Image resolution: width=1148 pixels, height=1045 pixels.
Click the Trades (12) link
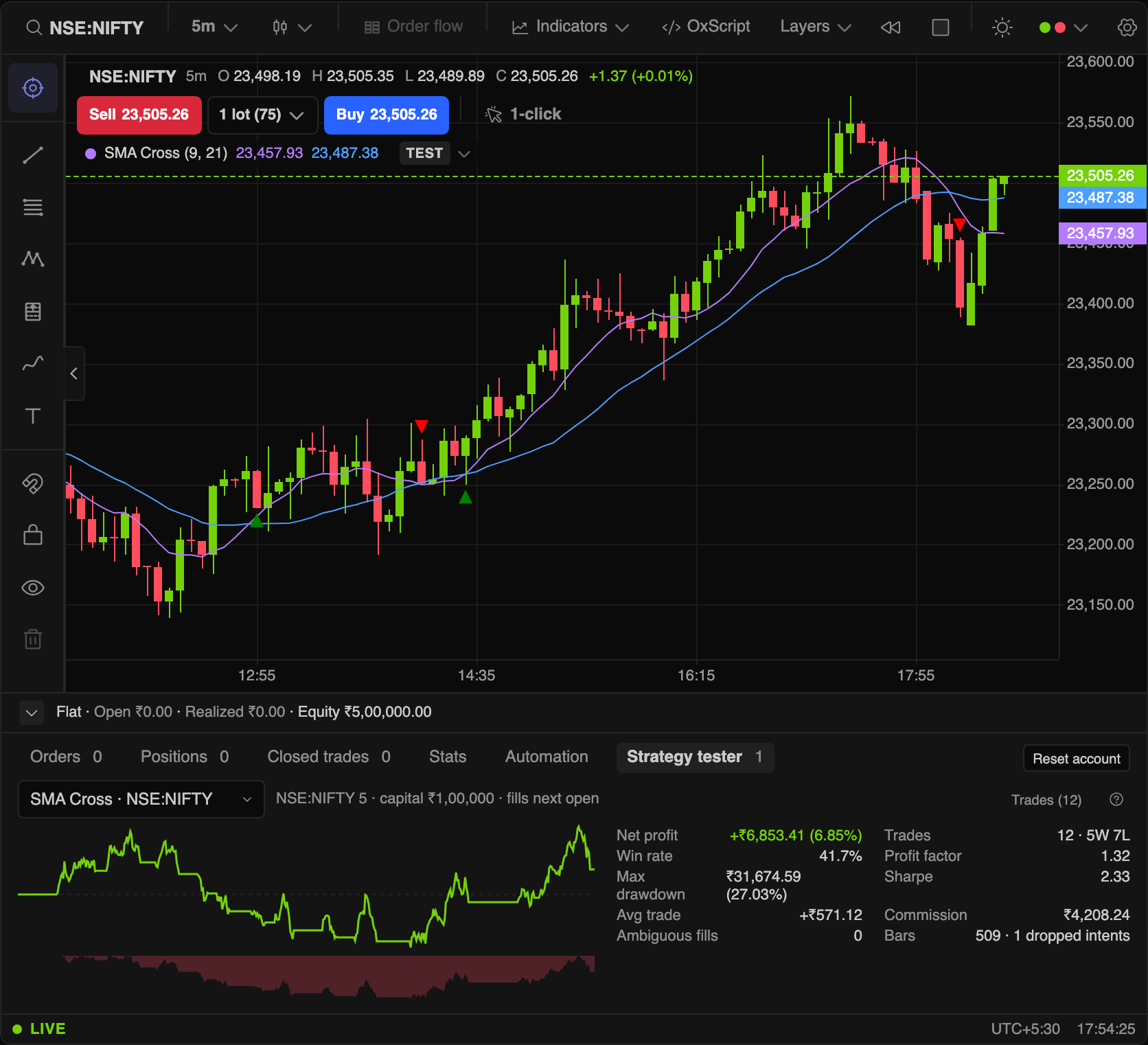pyautogui.click(x=1046, y=800)
